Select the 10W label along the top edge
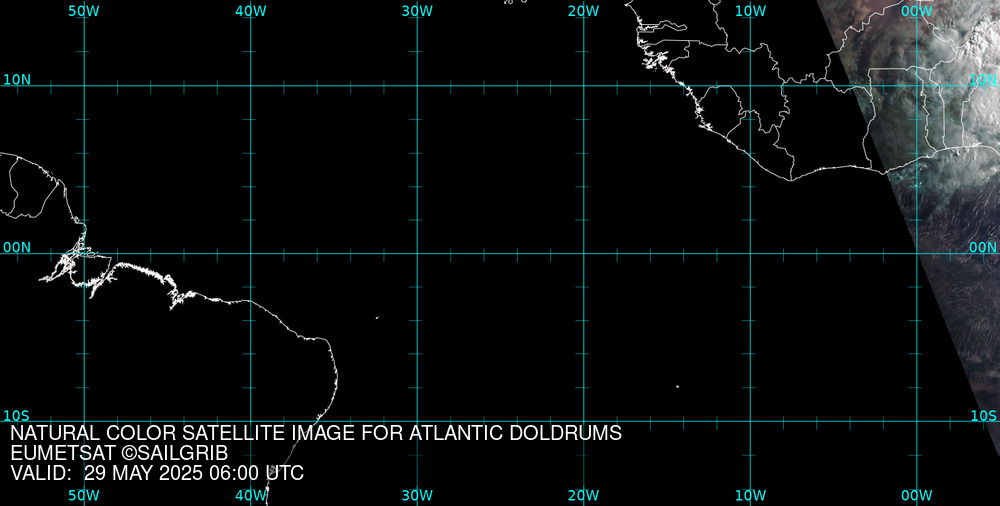This screenshot has height=506, width=1000. 751,11
